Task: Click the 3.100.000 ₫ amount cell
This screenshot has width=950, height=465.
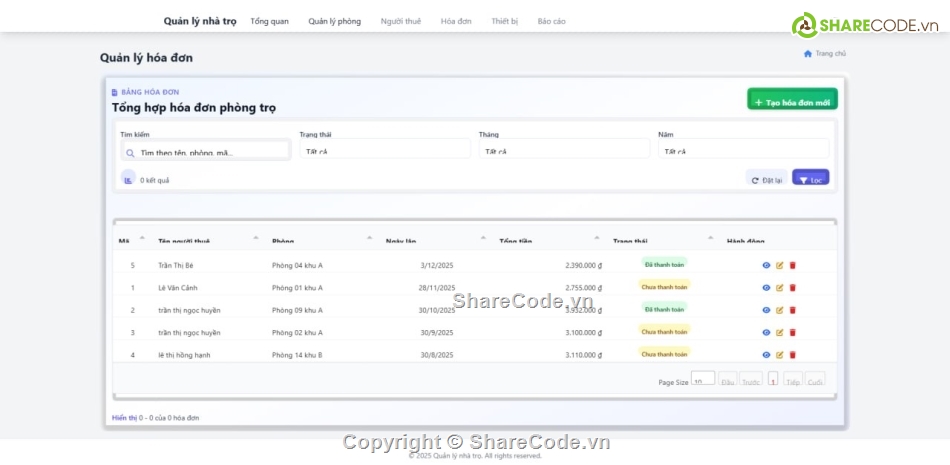Action: [x=583, y=333]
